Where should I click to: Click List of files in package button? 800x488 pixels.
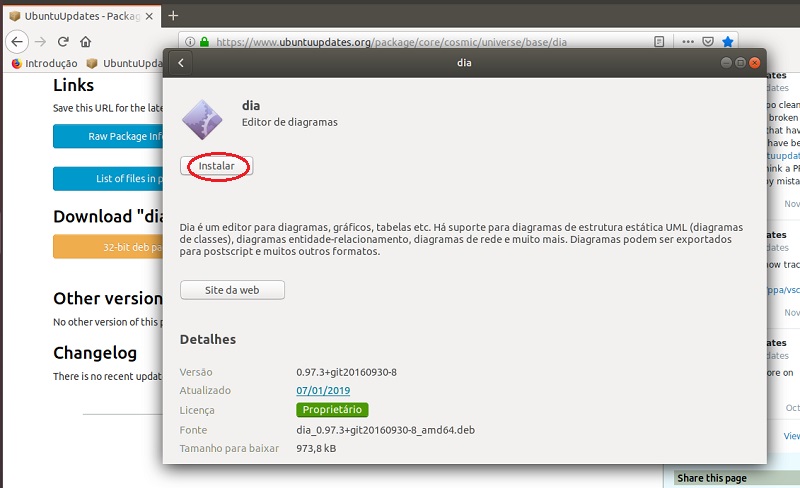click(x=108, y=179)
